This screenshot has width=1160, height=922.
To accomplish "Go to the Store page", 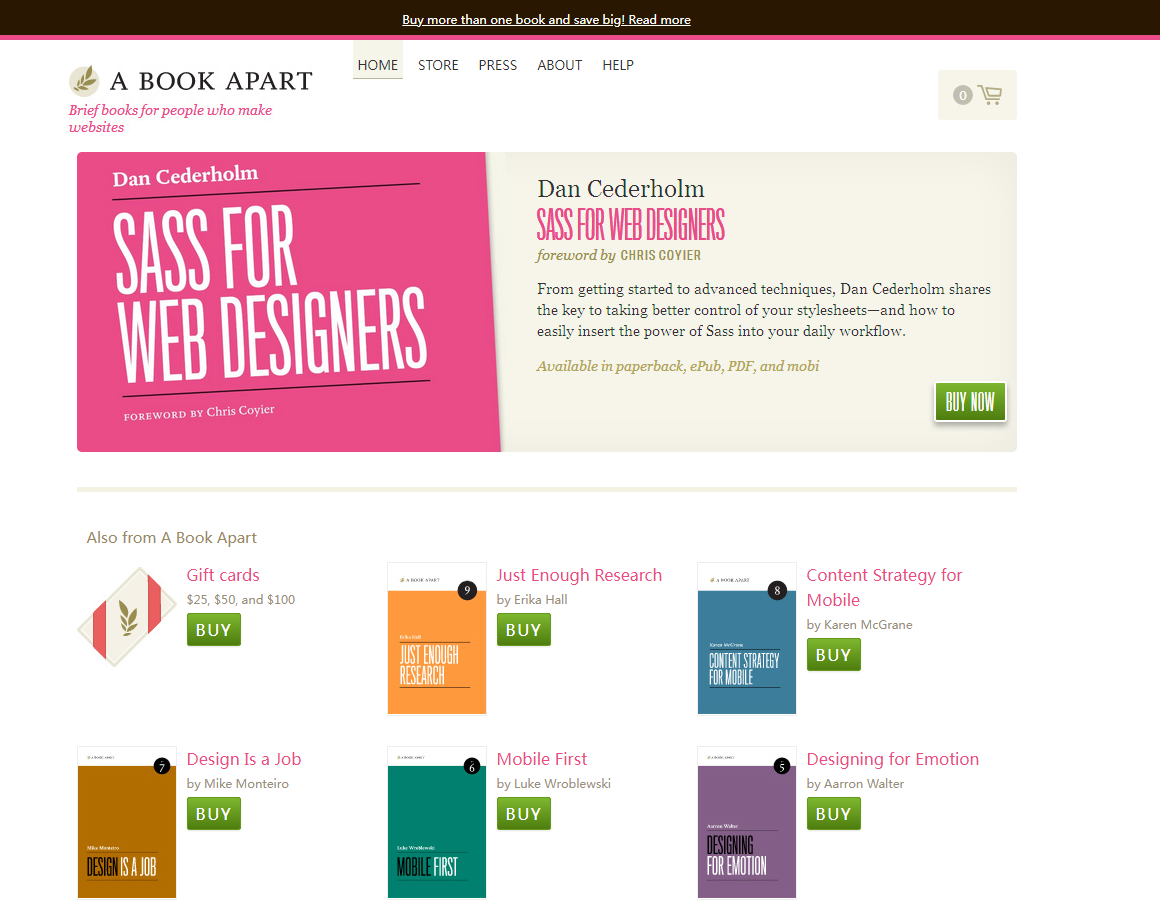I will (x=438, y=65).
